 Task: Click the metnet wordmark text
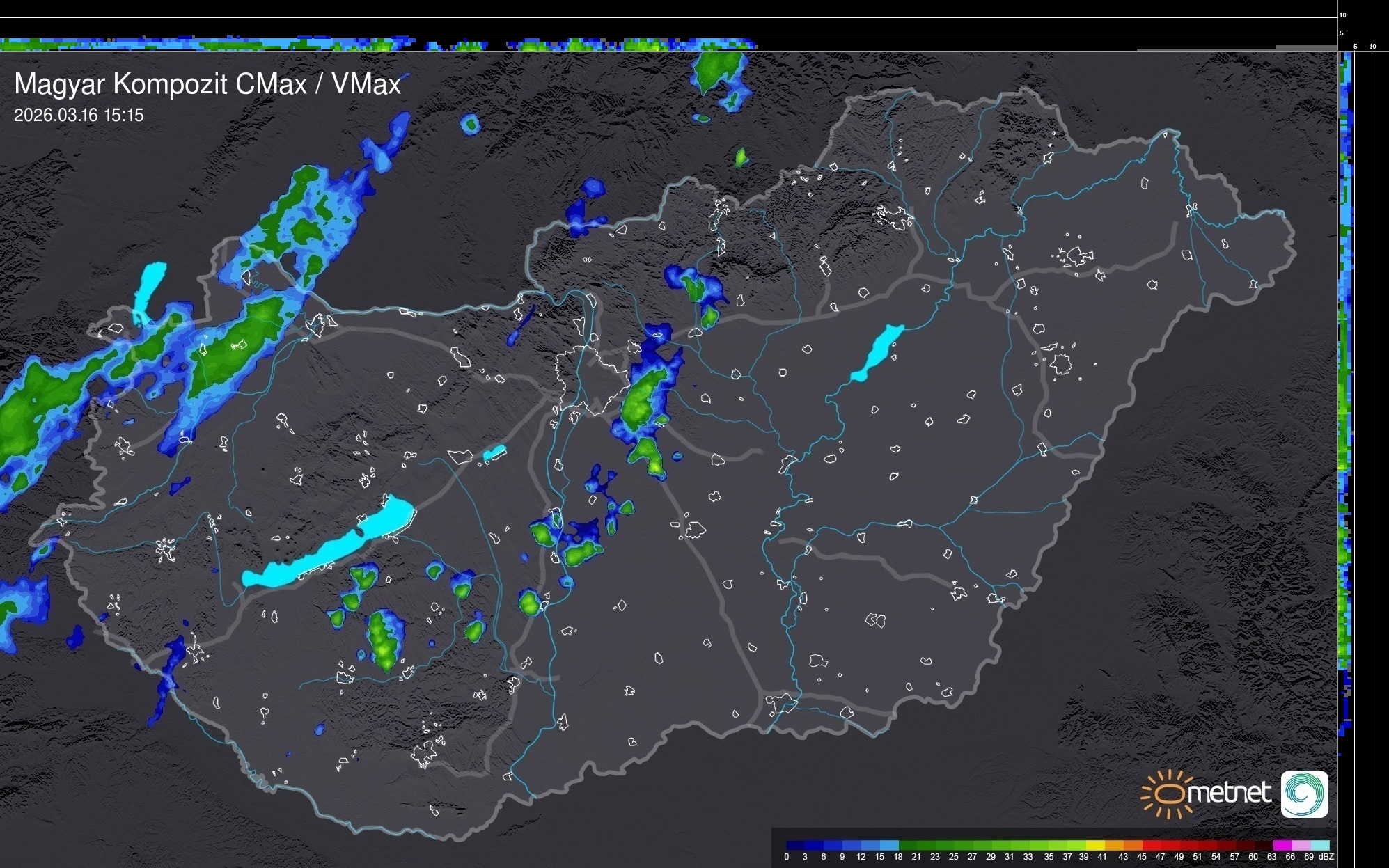click(x=1229, y=793)
